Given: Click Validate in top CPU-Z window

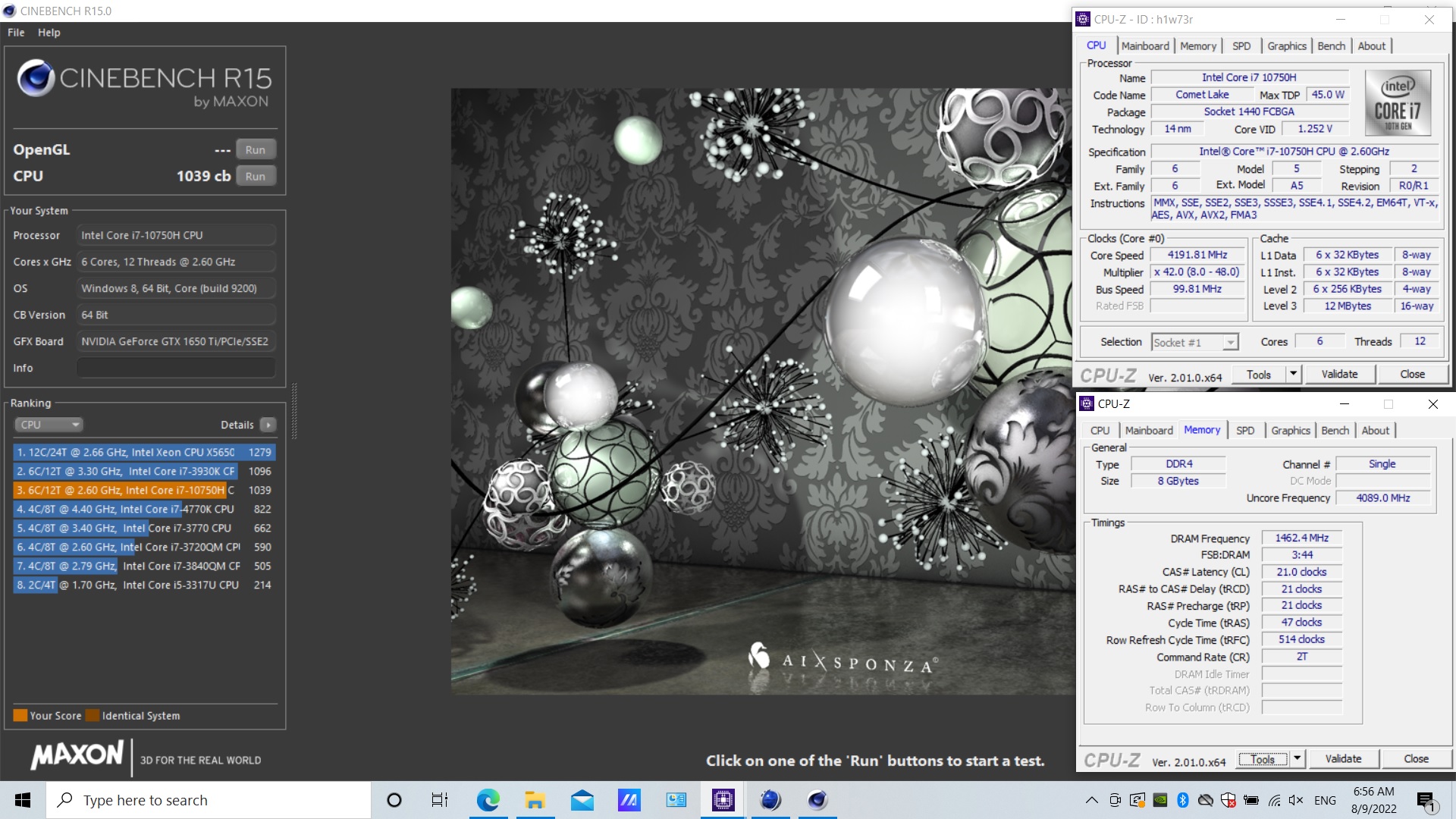Looking at the screenshot, I should pyautogui.click(x=1339, y=375).
